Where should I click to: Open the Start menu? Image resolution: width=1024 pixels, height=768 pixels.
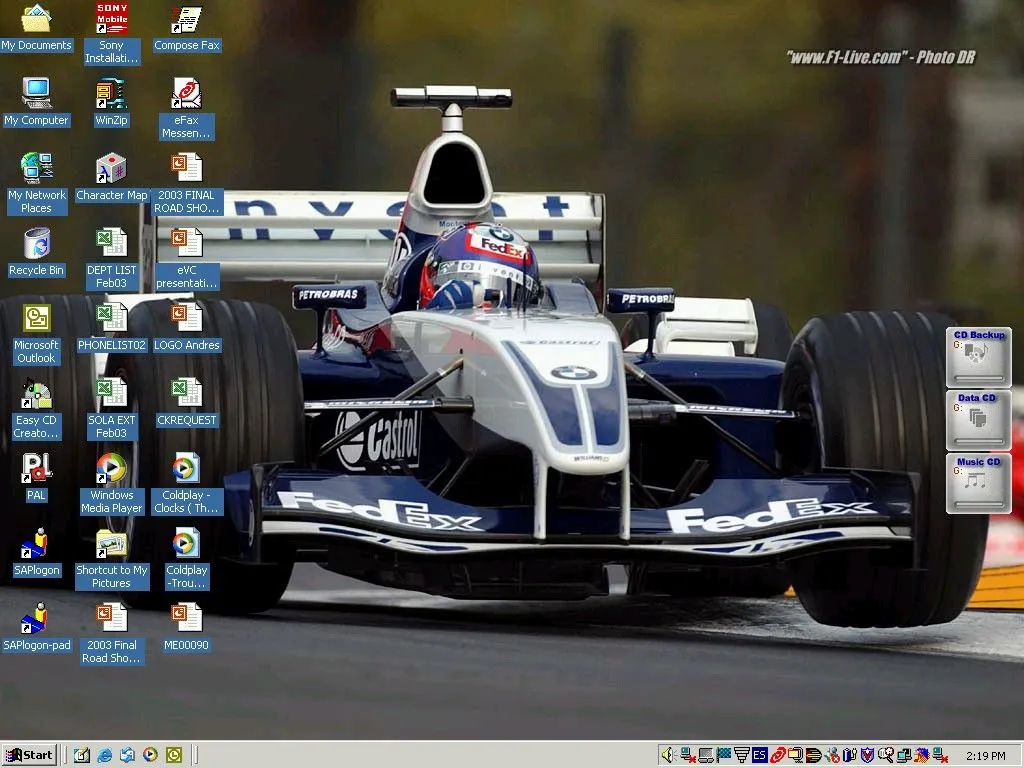point(28,755)
